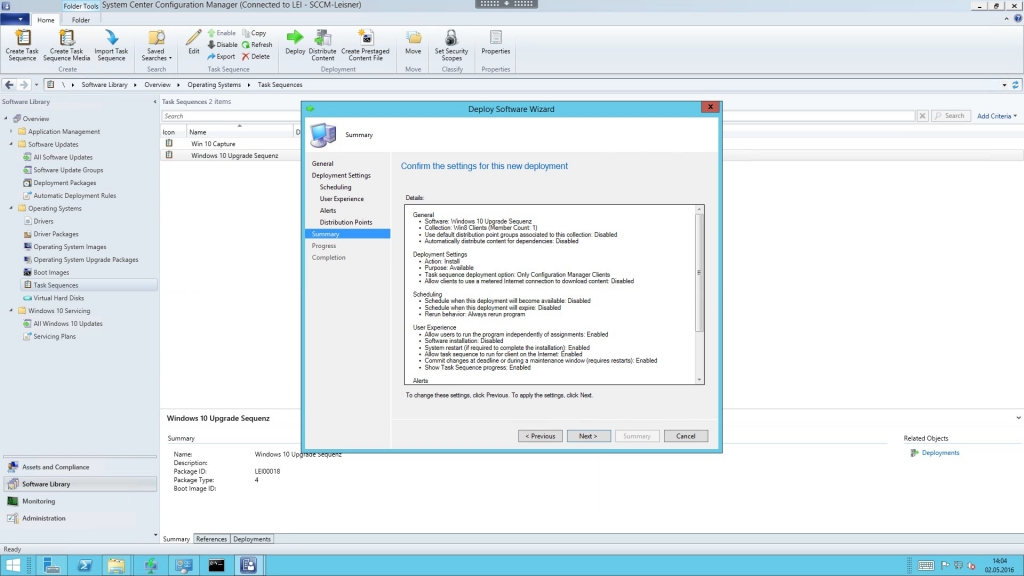
Task: Open Create Task Sequence Media tool
Action: 67,45
